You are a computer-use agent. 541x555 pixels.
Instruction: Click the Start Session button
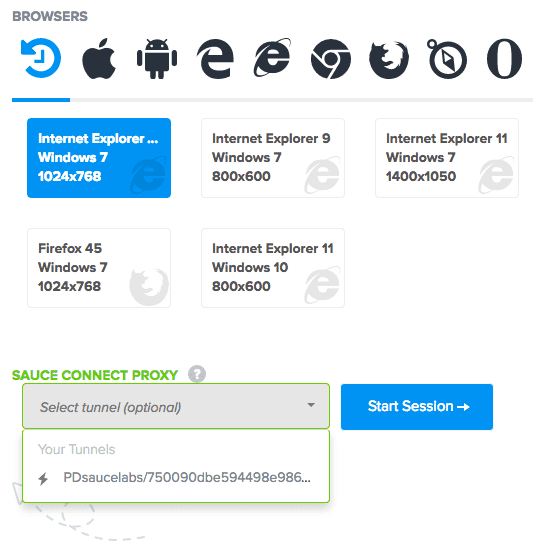417,407
